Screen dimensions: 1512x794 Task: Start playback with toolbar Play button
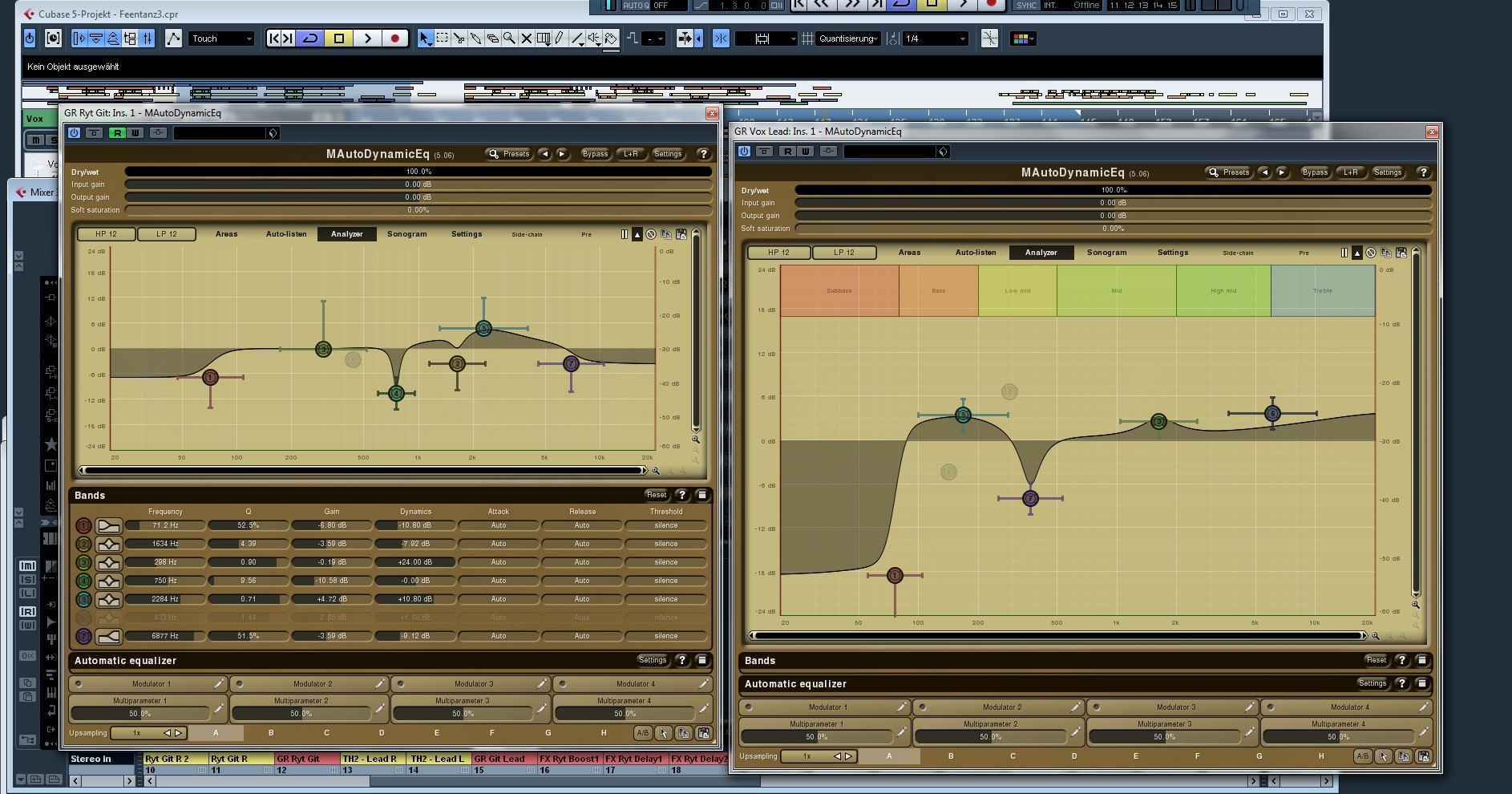tap(367, 38)
